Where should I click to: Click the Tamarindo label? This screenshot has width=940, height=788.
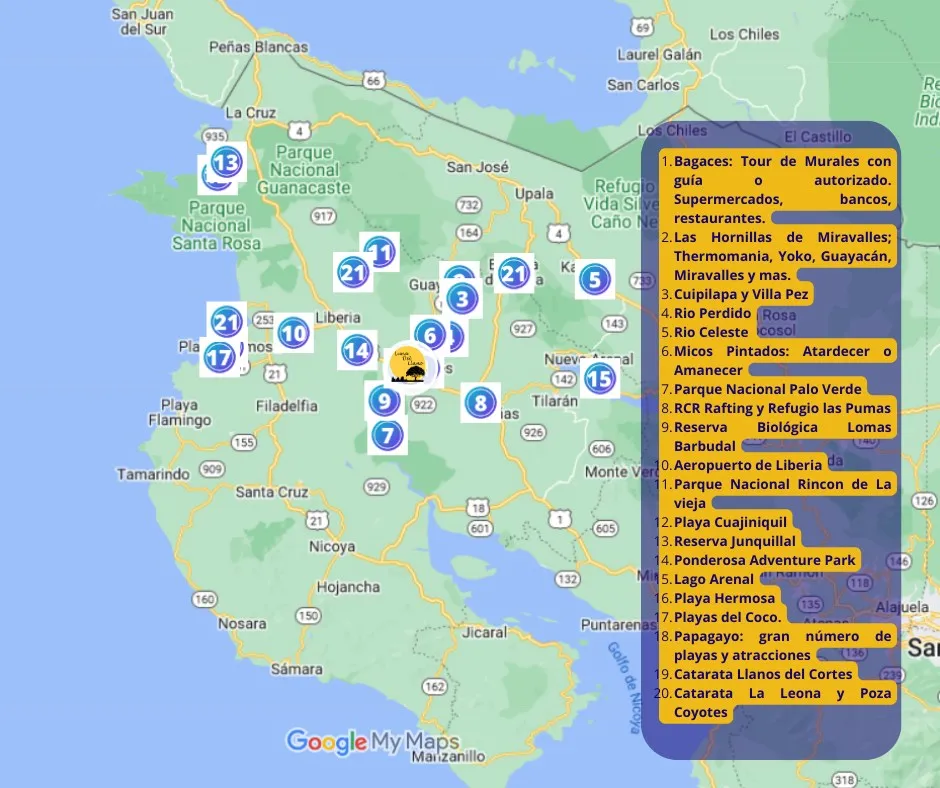(153, 474)
